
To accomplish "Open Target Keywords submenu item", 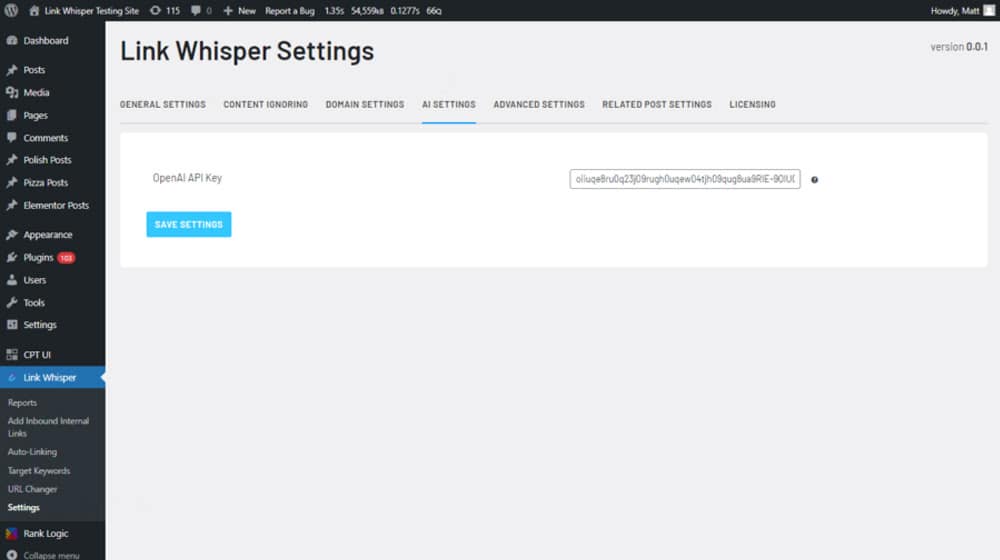I will coord(39,471).
